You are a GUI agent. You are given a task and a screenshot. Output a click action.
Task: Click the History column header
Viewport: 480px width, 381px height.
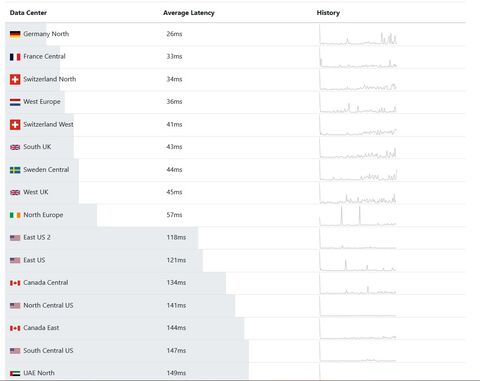[328, 13]
